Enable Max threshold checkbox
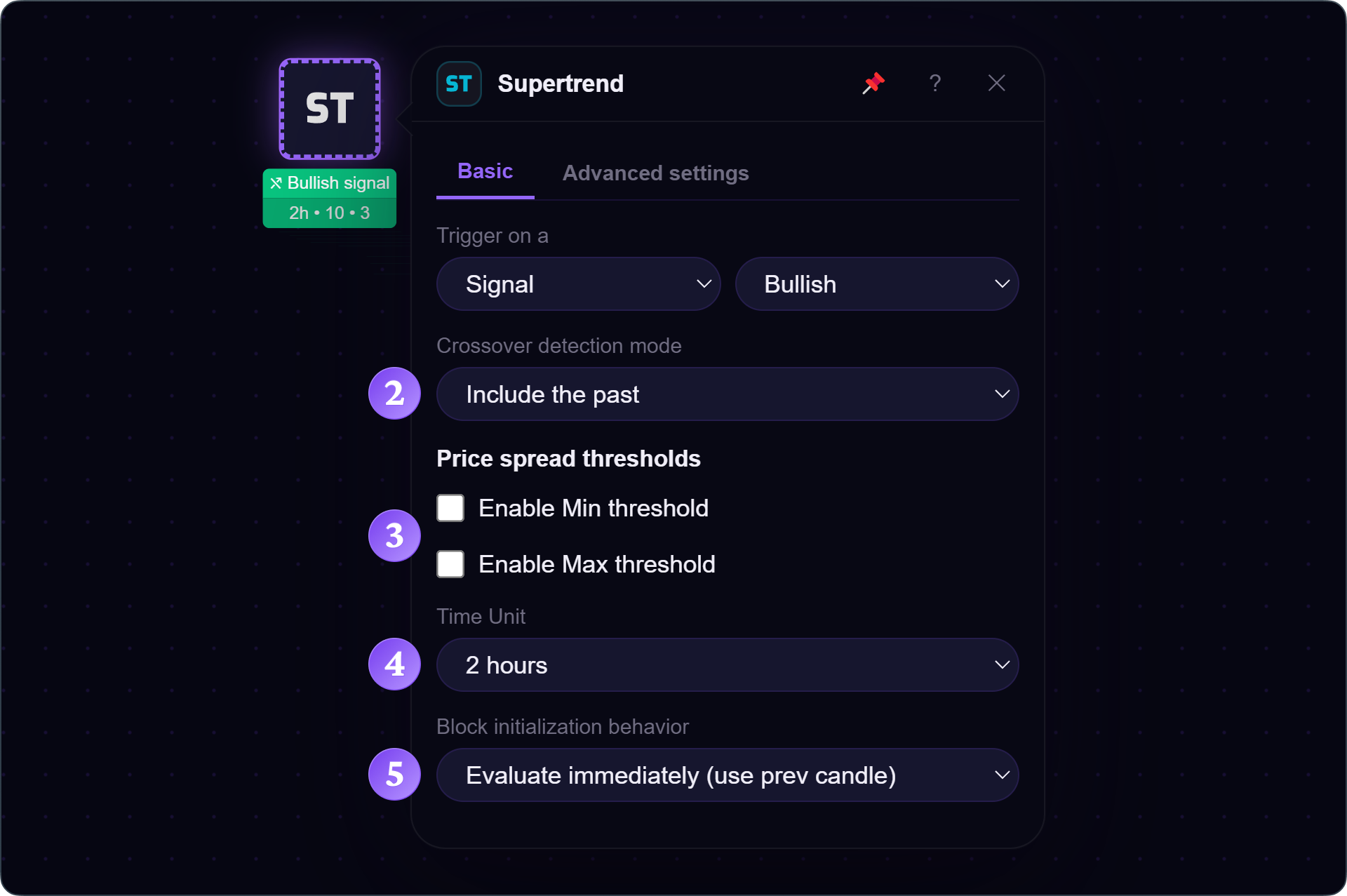The width and height of the screenshot is (1347, 896). tap(450, 564)
